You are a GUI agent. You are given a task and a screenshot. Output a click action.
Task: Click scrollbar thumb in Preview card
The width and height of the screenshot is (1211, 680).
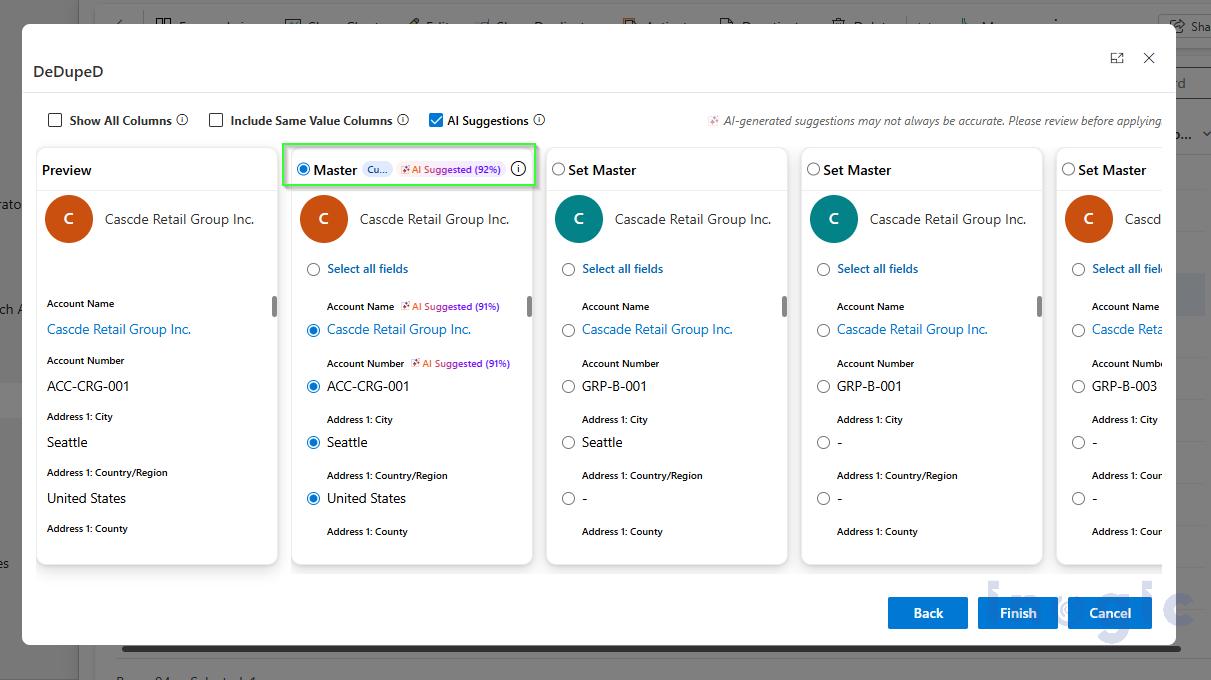click(274, 307)
